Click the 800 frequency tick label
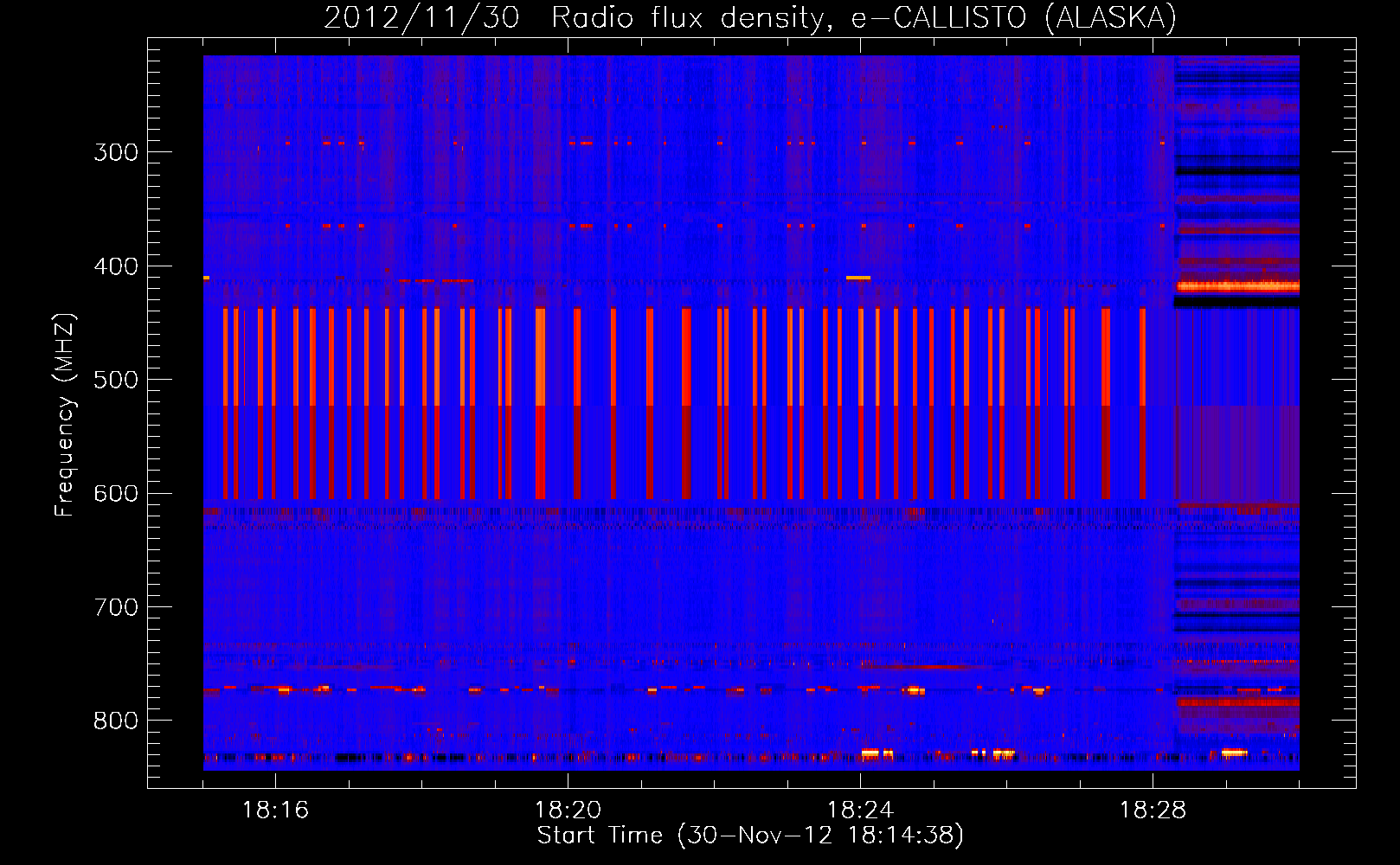 [x=116, y=721]
